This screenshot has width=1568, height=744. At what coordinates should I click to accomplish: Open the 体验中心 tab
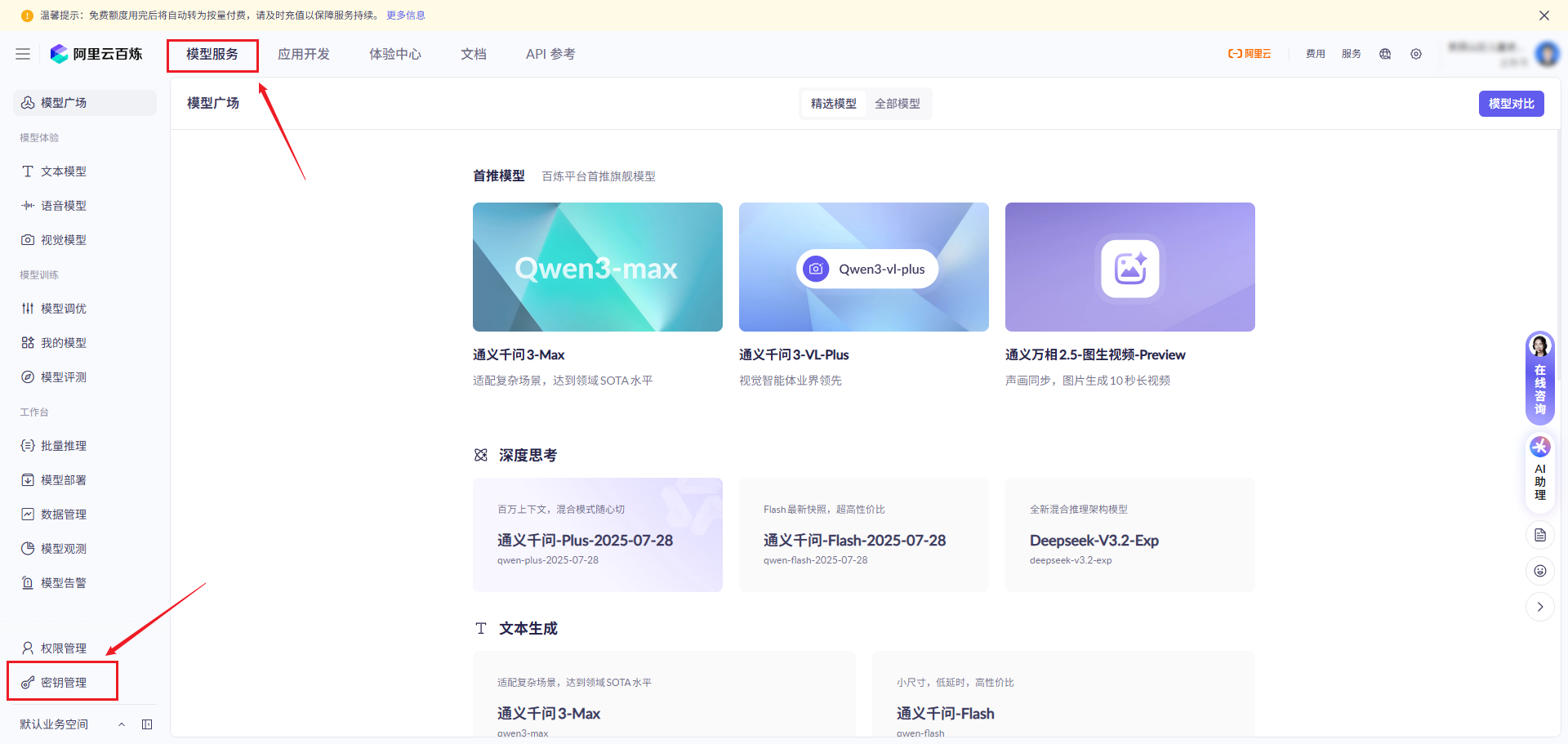pyautogui.click(x=395, y=54)
